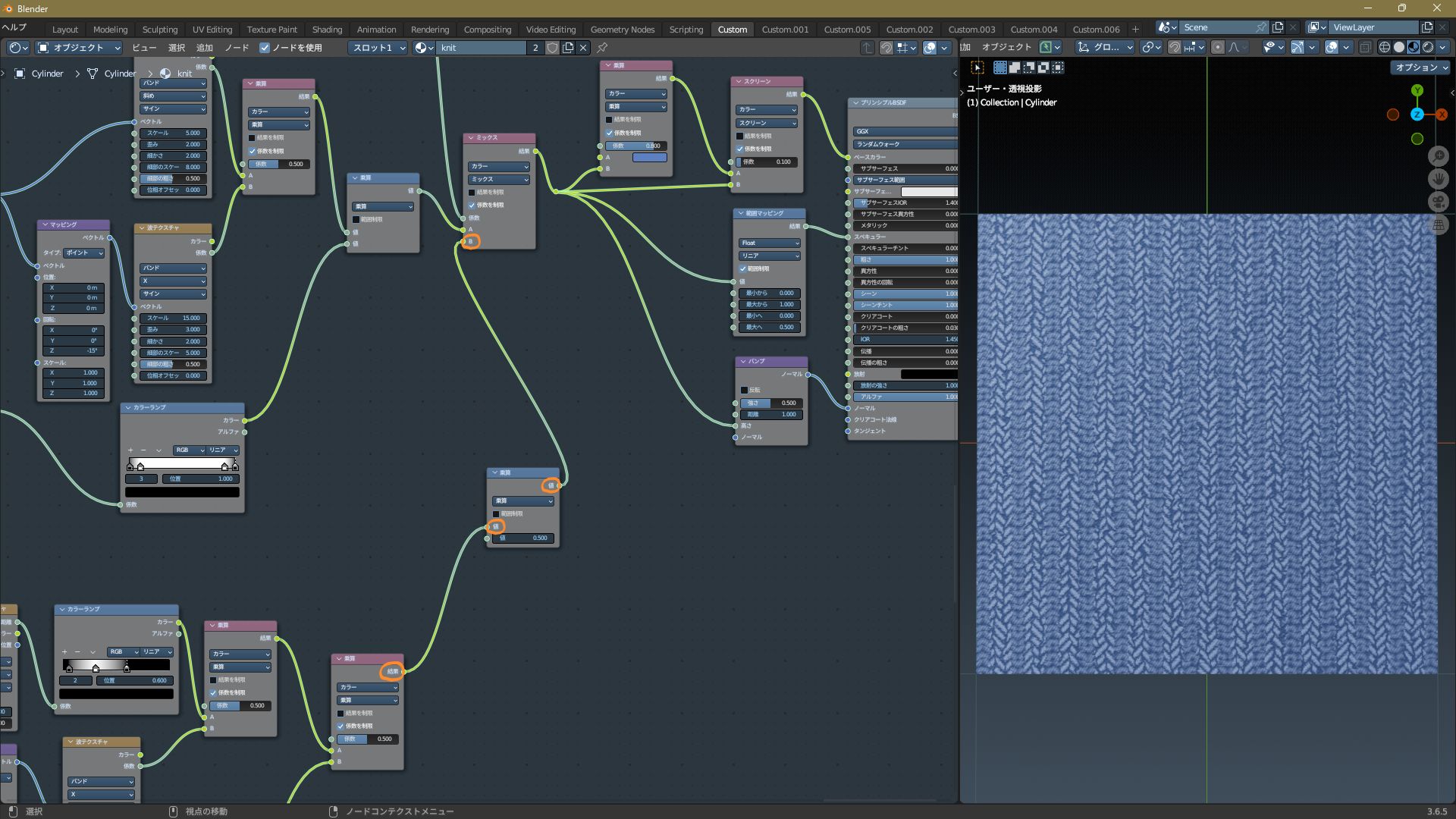Image resolution: width=1456 pixels, height=819 pixels.
Task: Uncheck the ノードを使用 checkbox
Action: point(265,47)
